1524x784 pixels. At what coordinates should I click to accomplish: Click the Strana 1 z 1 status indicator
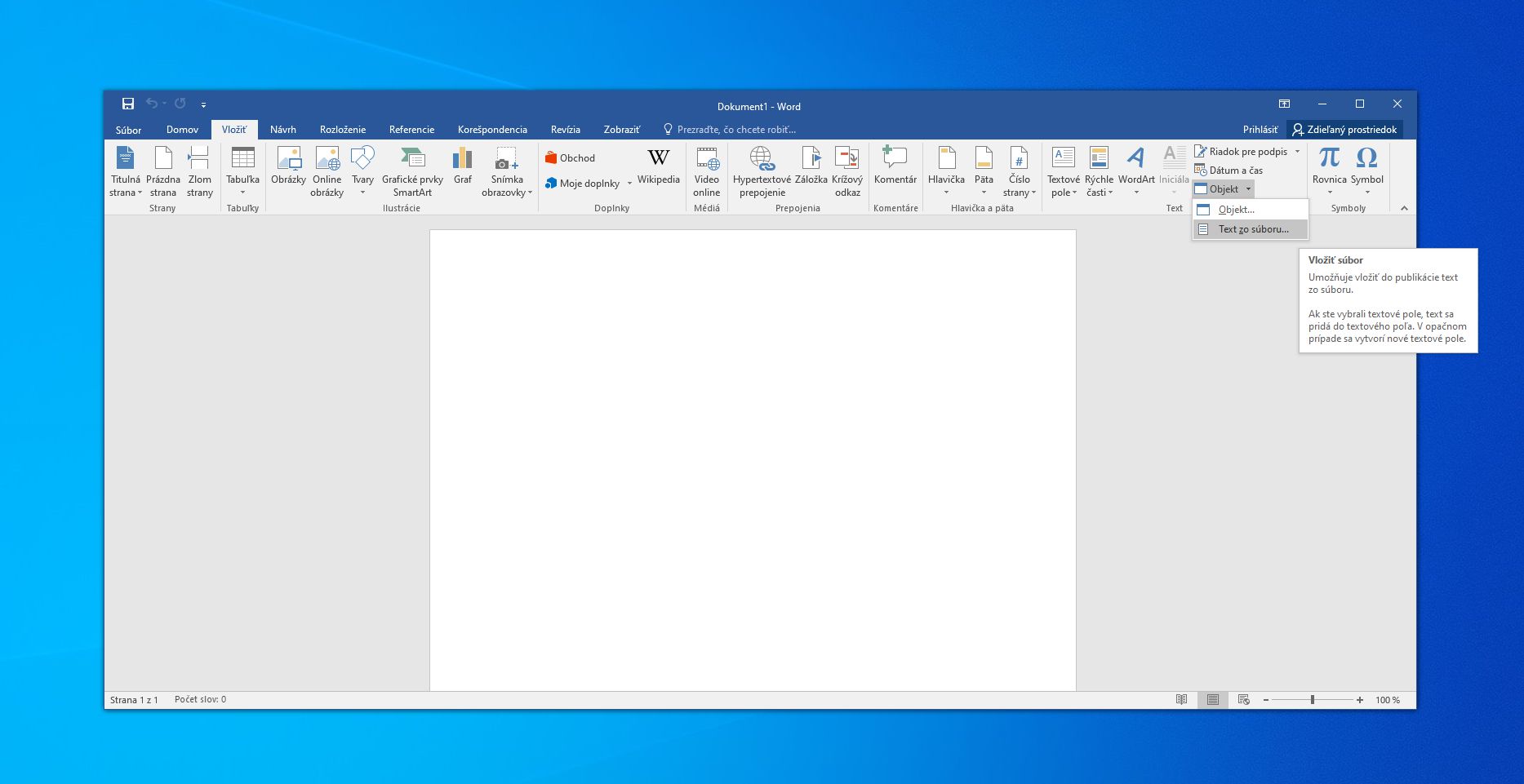[x=134, y=699]
